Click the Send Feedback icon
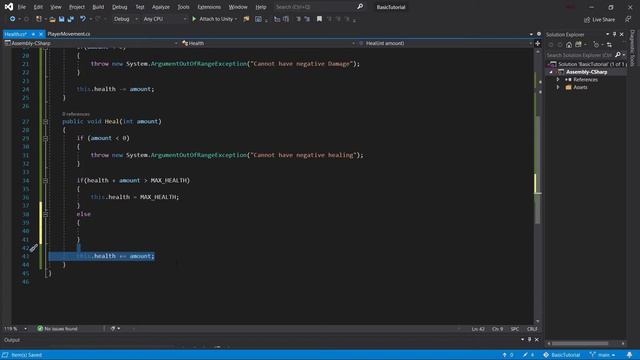This screenshot has width=640, height=360. pos(628,19)
